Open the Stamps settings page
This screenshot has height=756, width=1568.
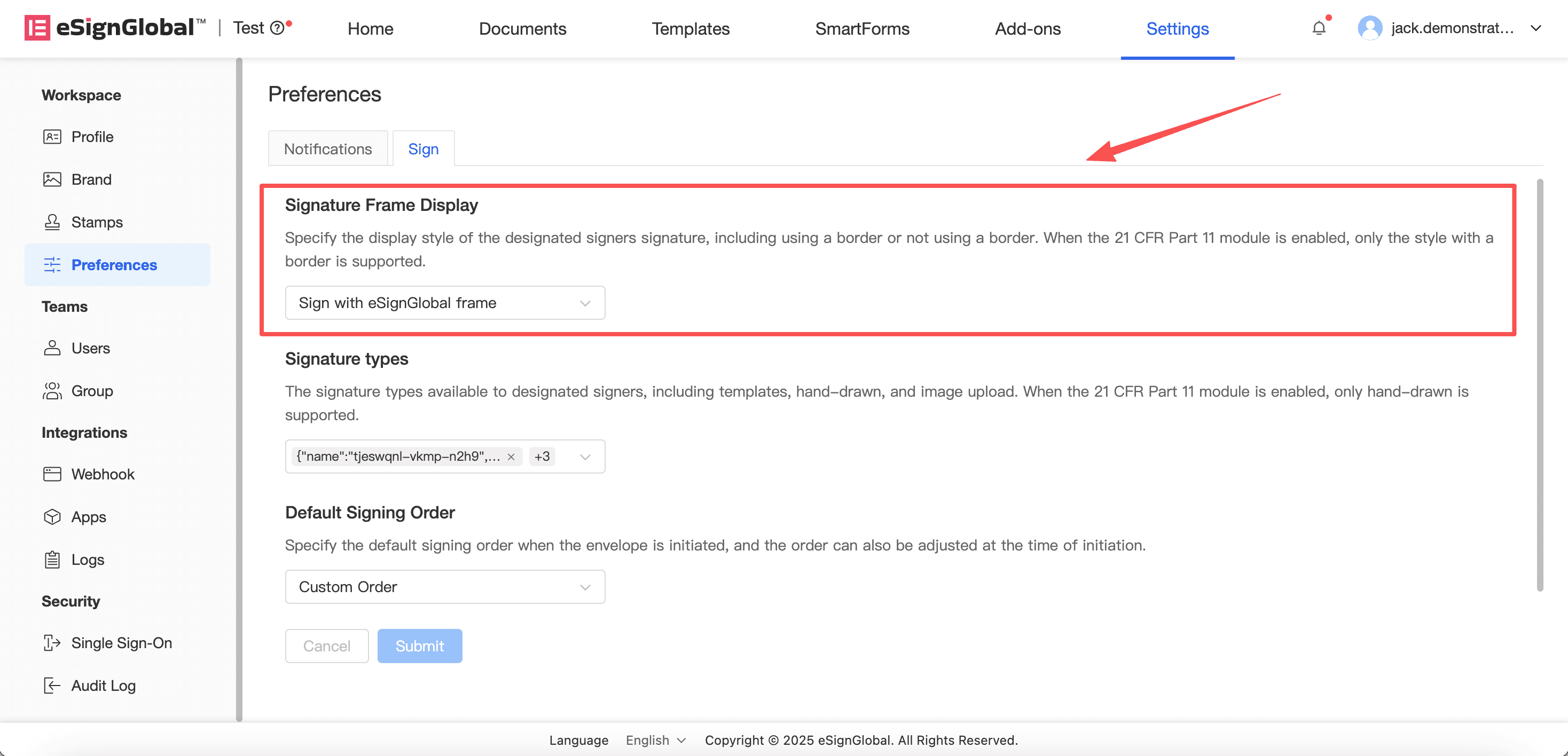(x=96, y=222)
